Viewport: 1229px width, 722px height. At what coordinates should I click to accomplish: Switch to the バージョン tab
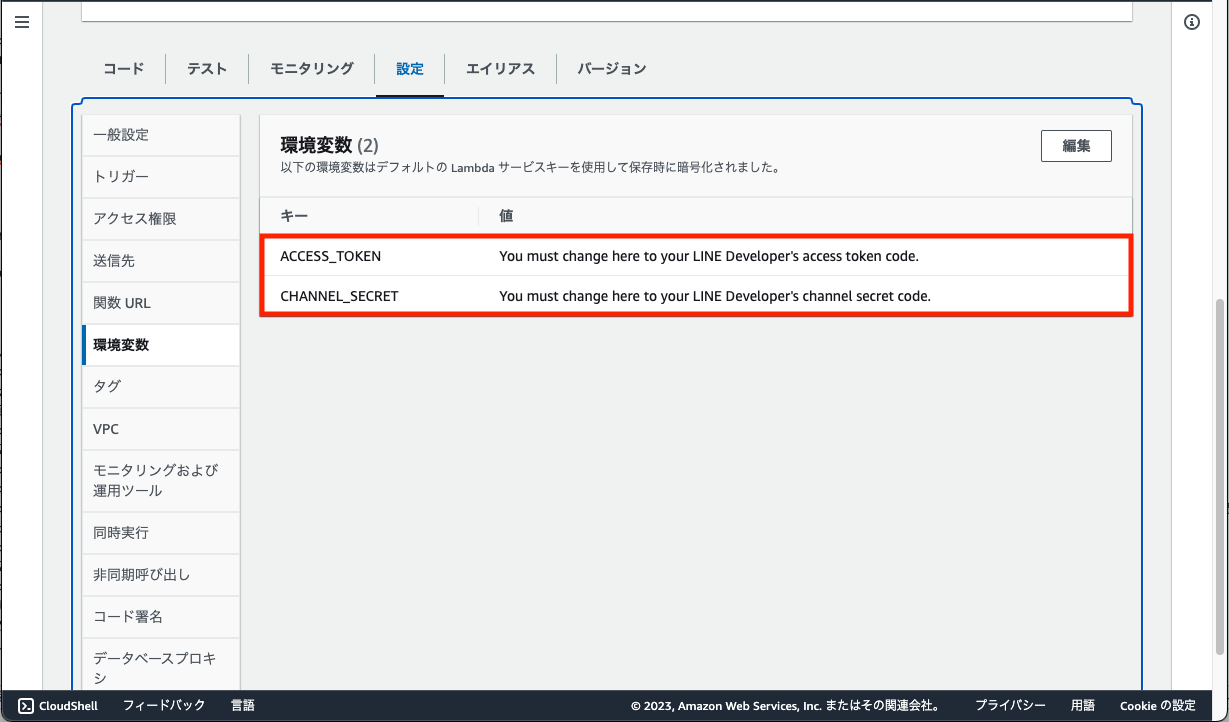pyautogui.click(x=611, y=68)
